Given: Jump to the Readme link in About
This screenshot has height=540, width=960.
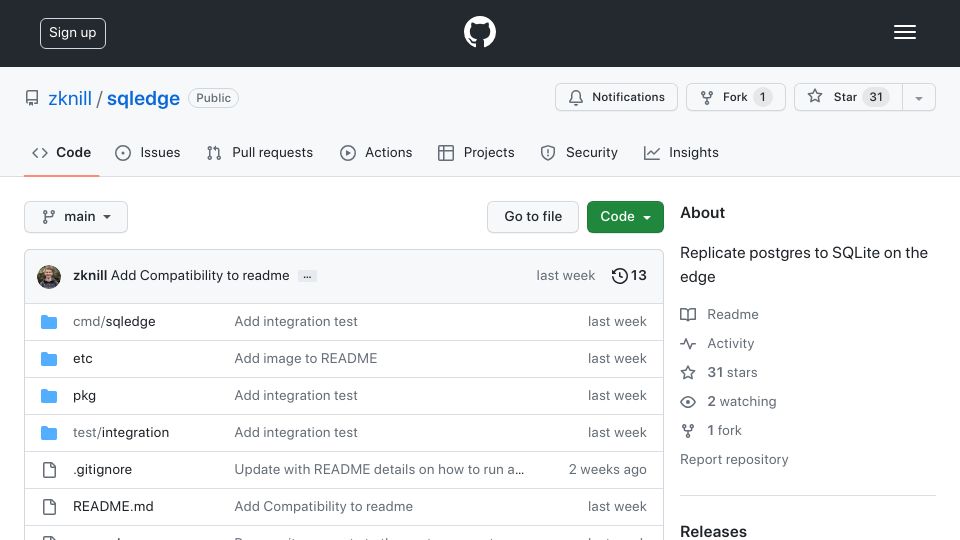Looking at the screenshot, I should point(733,315).
